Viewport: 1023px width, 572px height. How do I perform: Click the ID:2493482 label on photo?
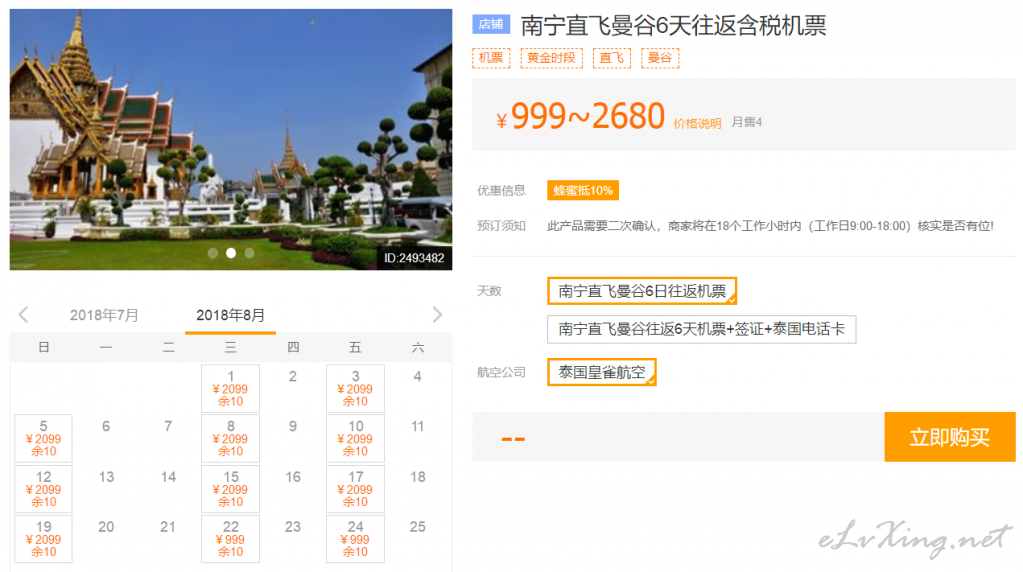(414, 258)
